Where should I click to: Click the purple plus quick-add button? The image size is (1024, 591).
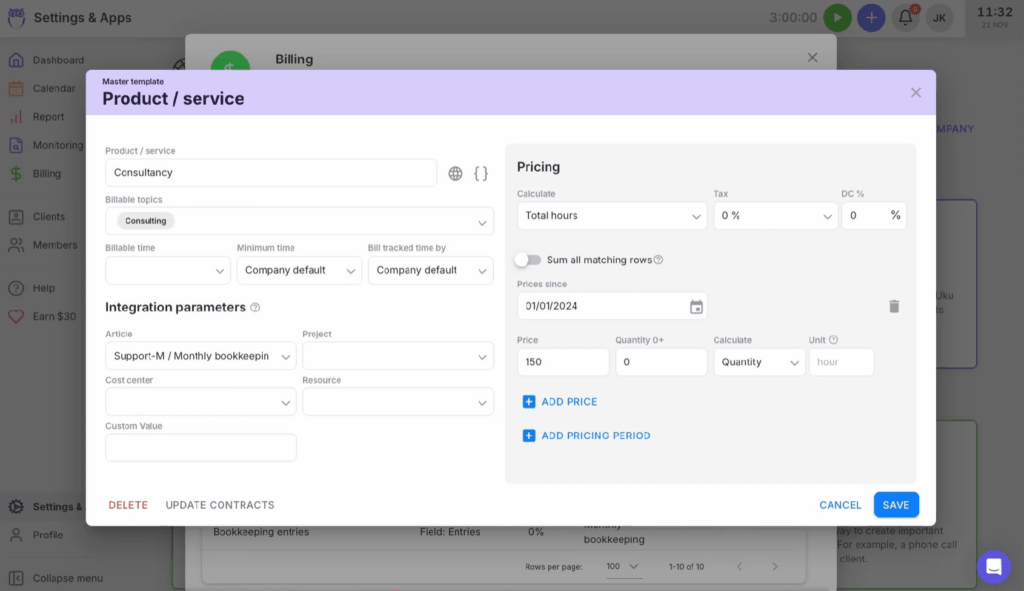(871, 17)
